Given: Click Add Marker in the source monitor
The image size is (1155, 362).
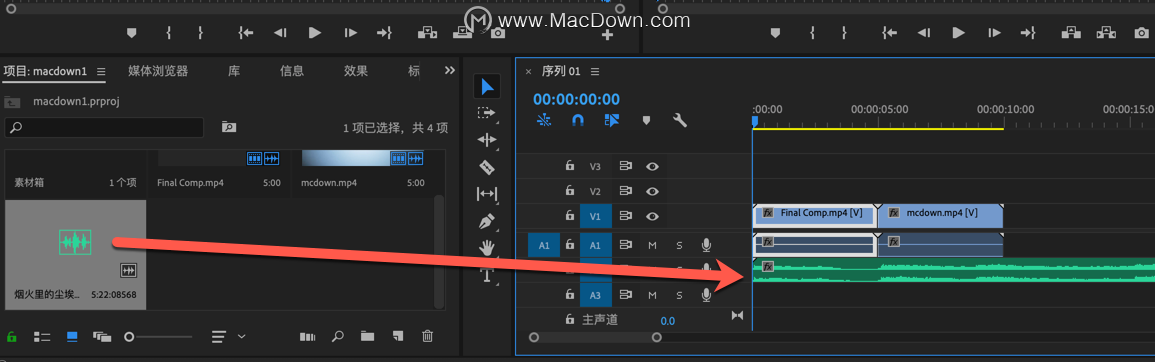Looking at the screenshot, I should coord(132,32).
